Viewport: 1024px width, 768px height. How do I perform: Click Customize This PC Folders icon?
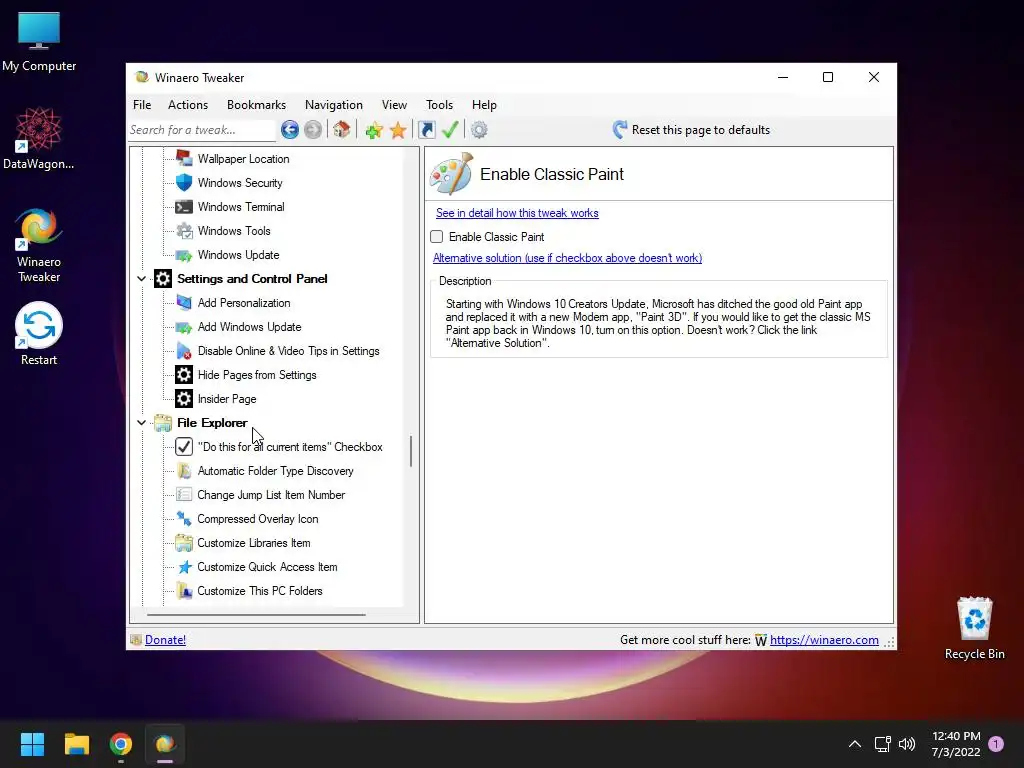(184, 591)
